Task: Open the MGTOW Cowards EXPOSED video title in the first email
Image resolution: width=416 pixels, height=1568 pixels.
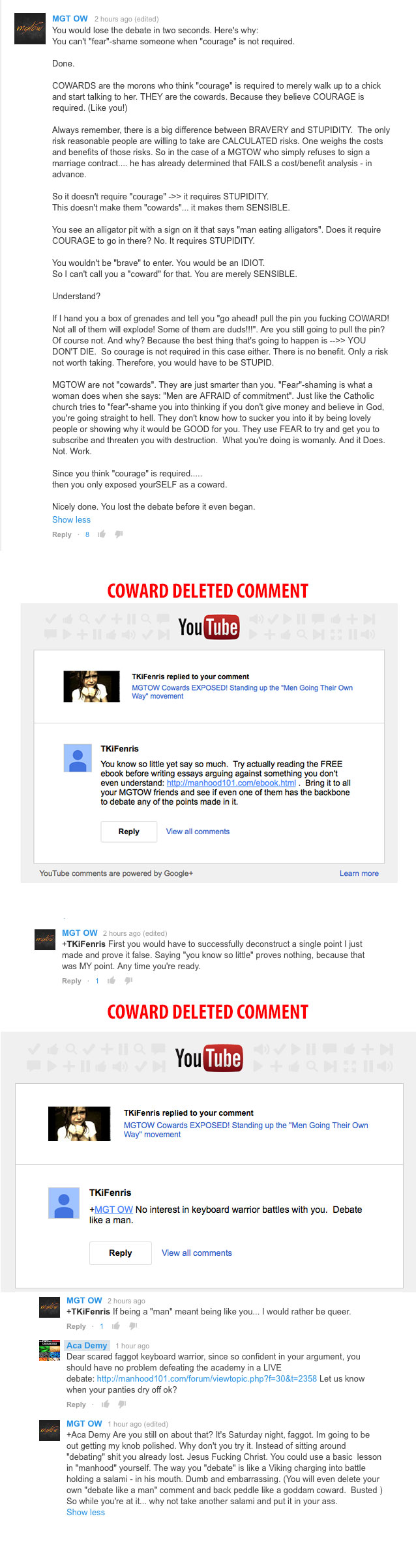Action: click(x=242, y=691)
